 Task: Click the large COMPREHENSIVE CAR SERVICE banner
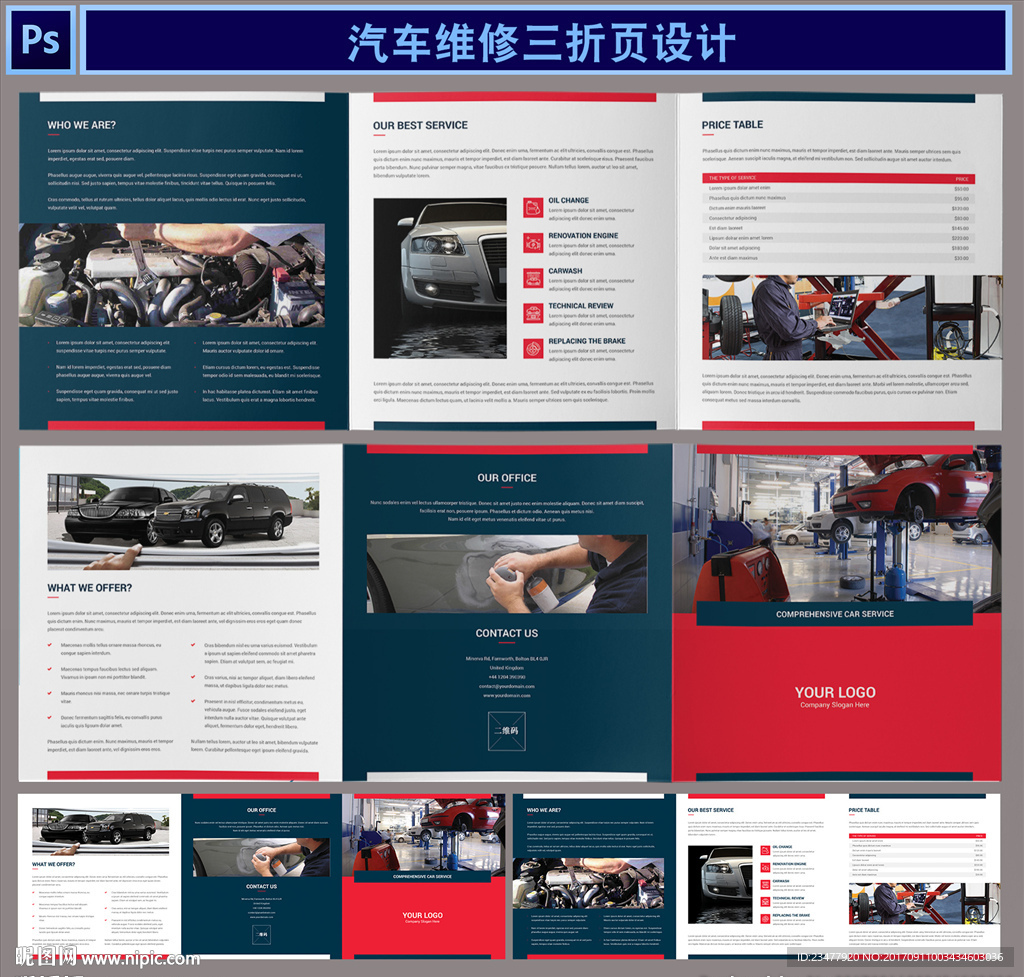(835, 614)
